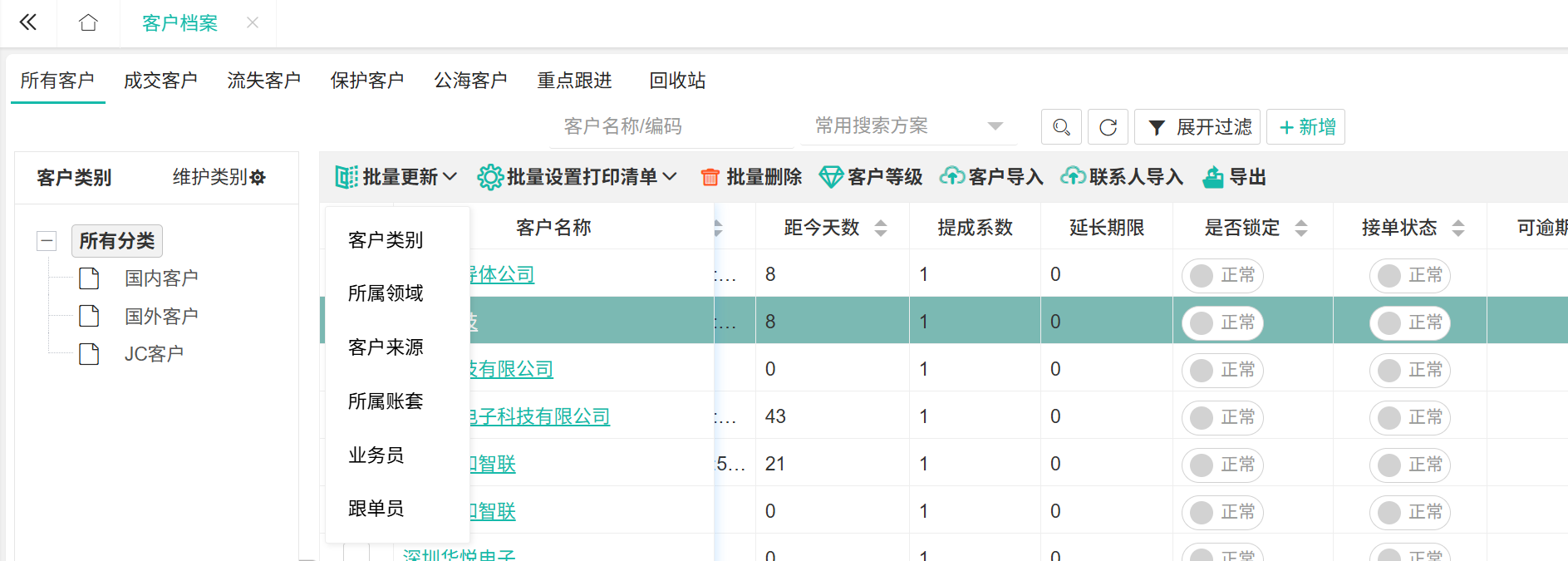
Task: Click the home icon in top bar
Action: pos(88,23)
